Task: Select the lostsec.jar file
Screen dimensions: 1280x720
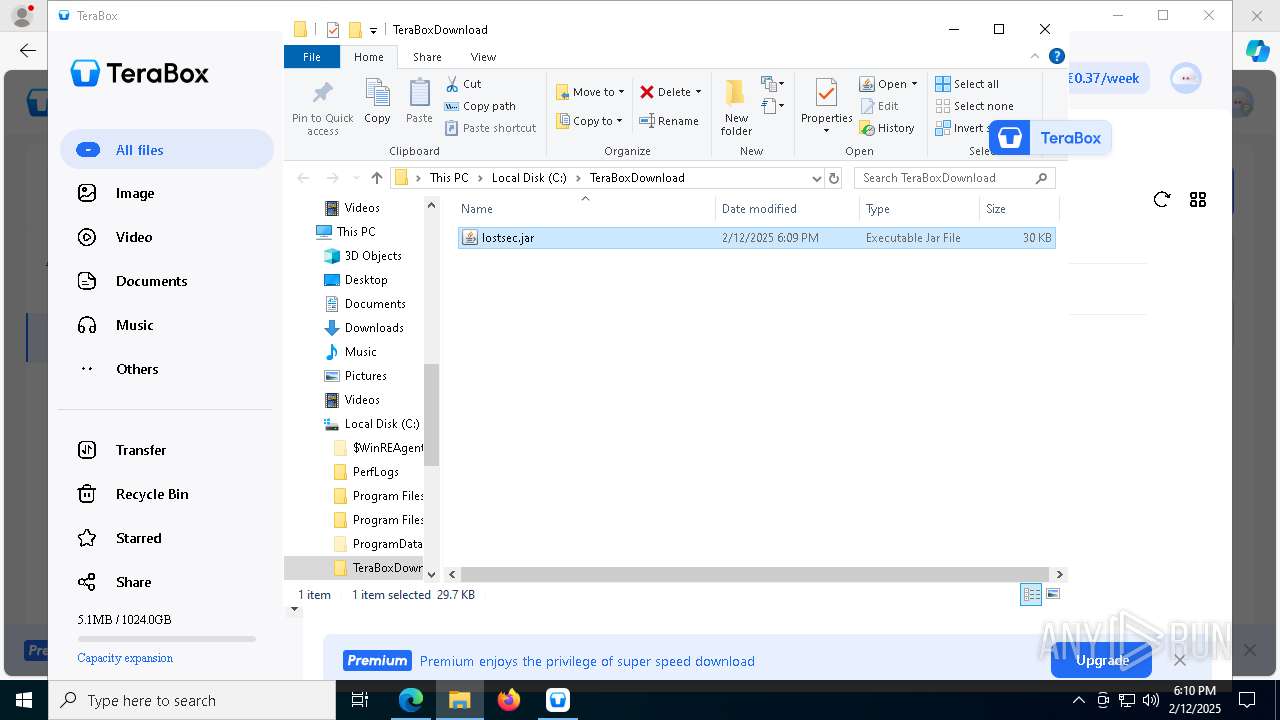Action: pos(756,238)
